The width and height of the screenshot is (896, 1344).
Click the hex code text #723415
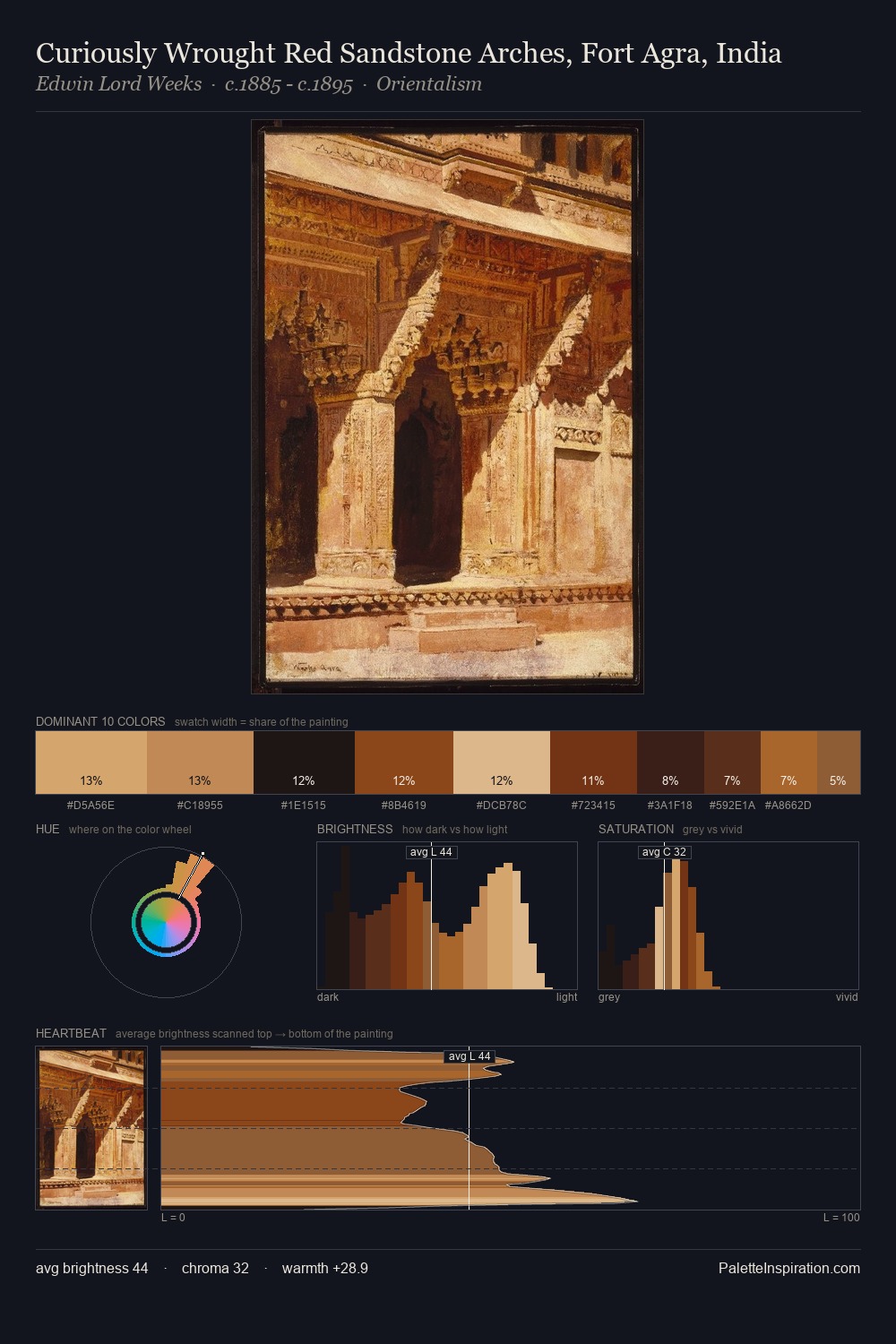click(593, 806)
